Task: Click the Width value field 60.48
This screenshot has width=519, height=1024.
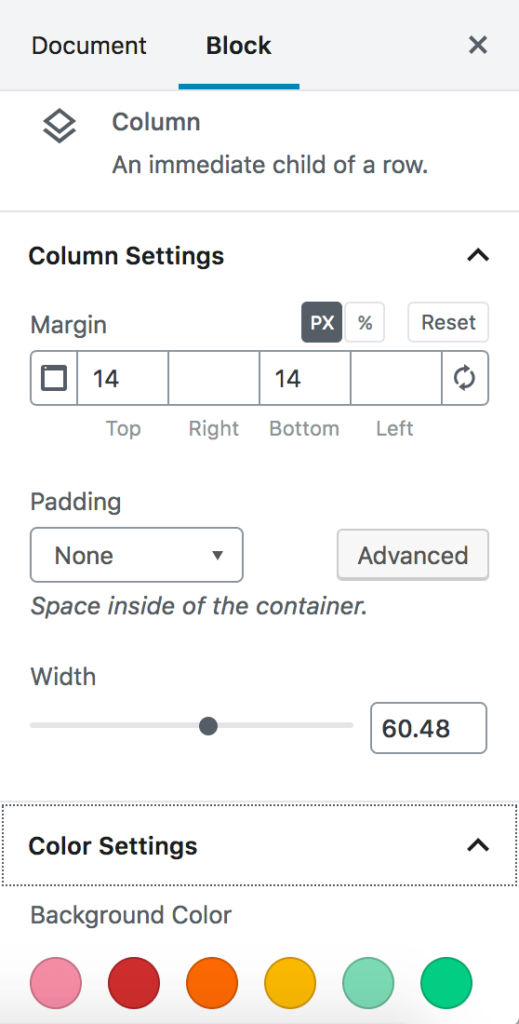Action: 428,728
